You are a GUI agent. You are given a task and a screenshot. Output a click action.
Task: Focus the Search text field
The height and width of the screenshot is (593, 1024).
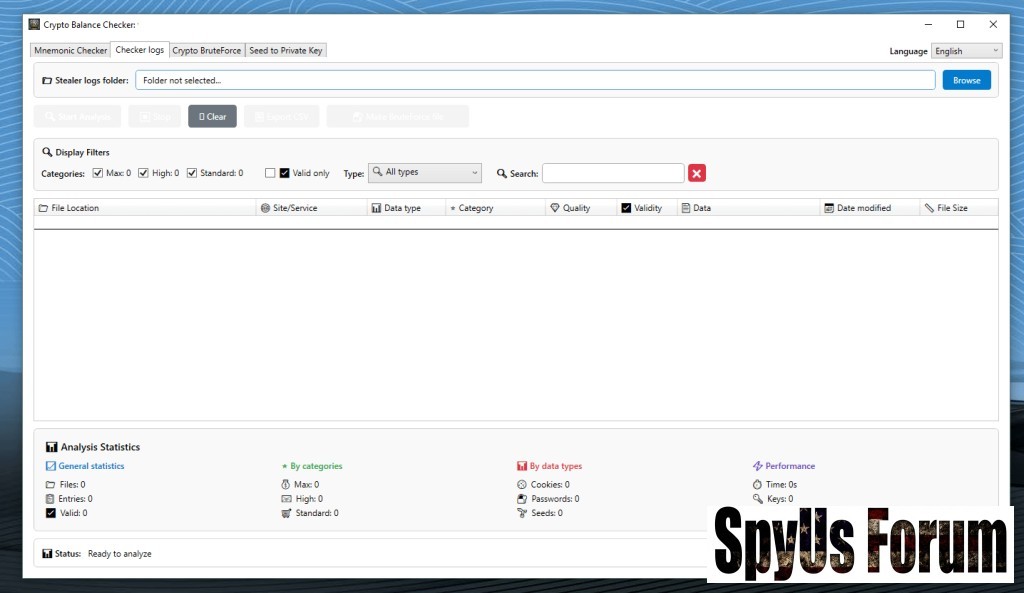[x=613, y=173]
